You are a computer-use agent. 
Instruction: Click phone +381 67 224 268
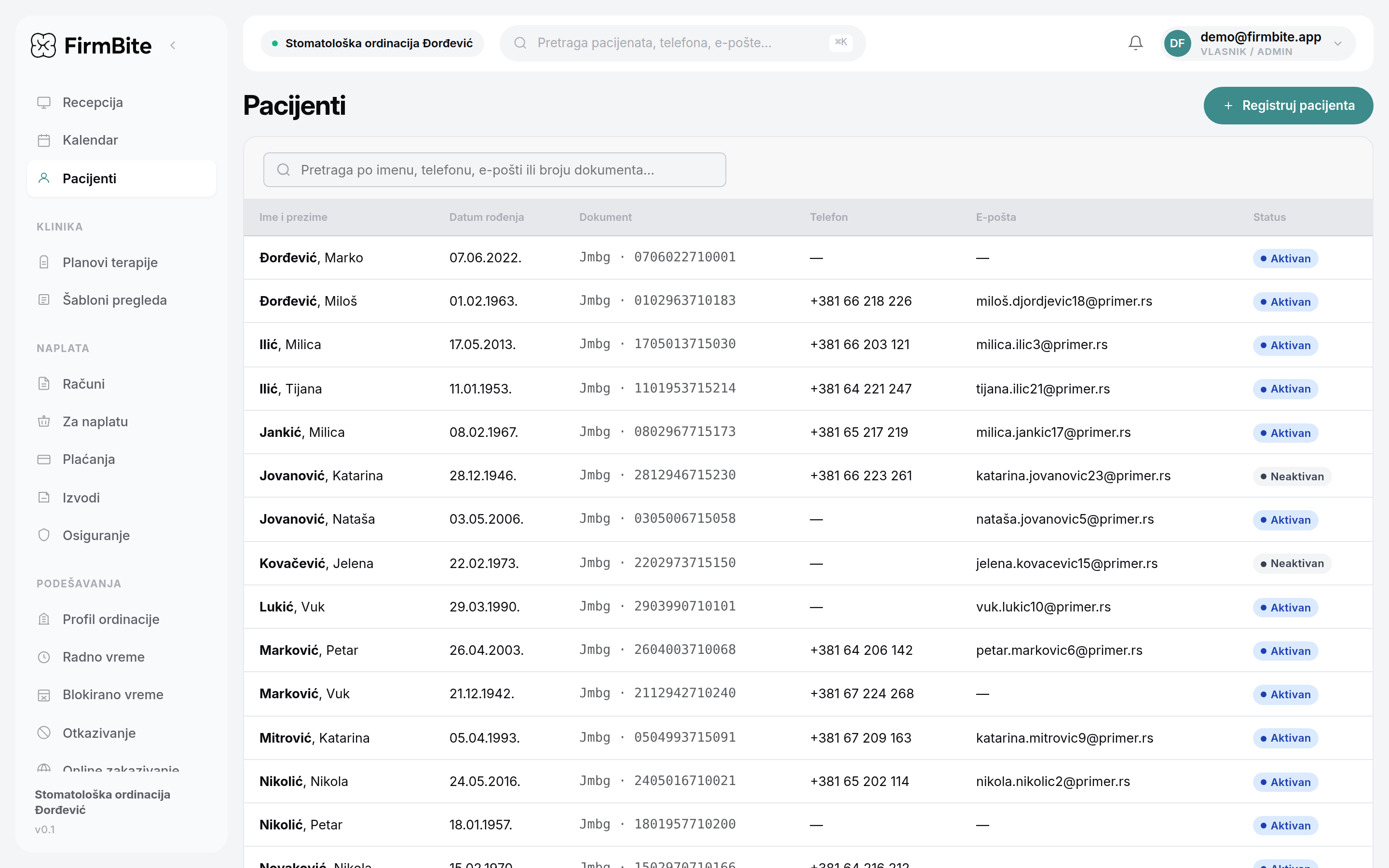(x=861, y=694)
